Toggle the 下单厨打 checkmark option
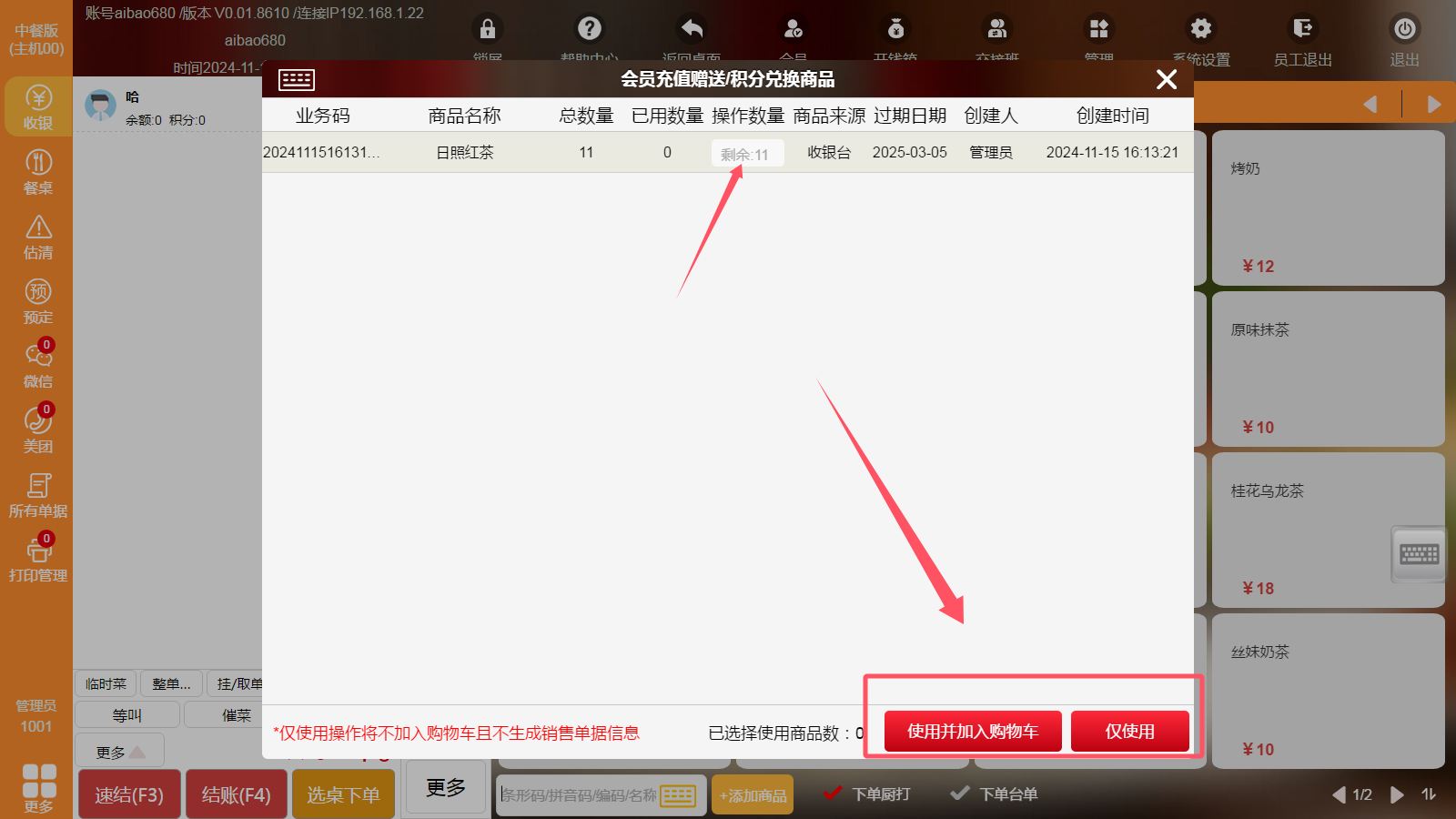Image resolution: width=1456 pixels, height=819 pixels. [866, 794]
